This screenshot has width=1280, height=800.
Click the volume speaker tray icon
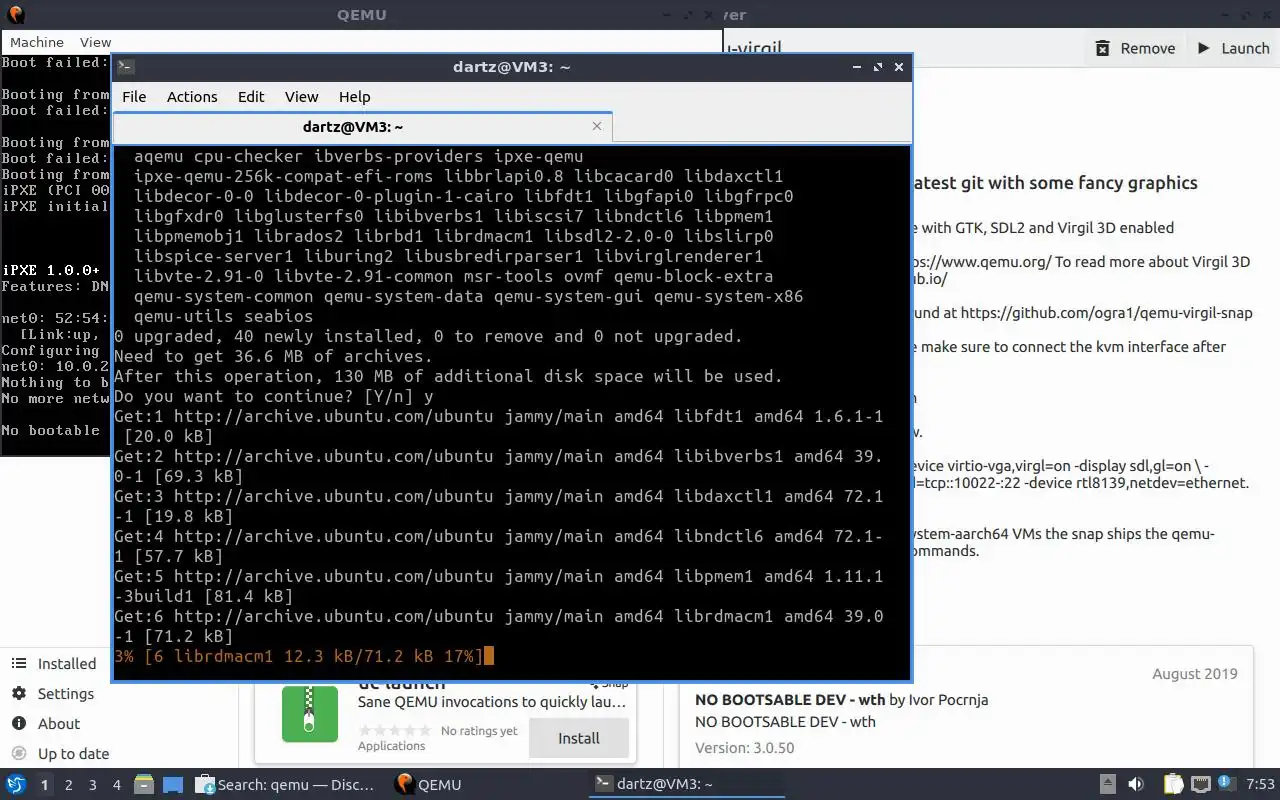tap(1136, 784)
